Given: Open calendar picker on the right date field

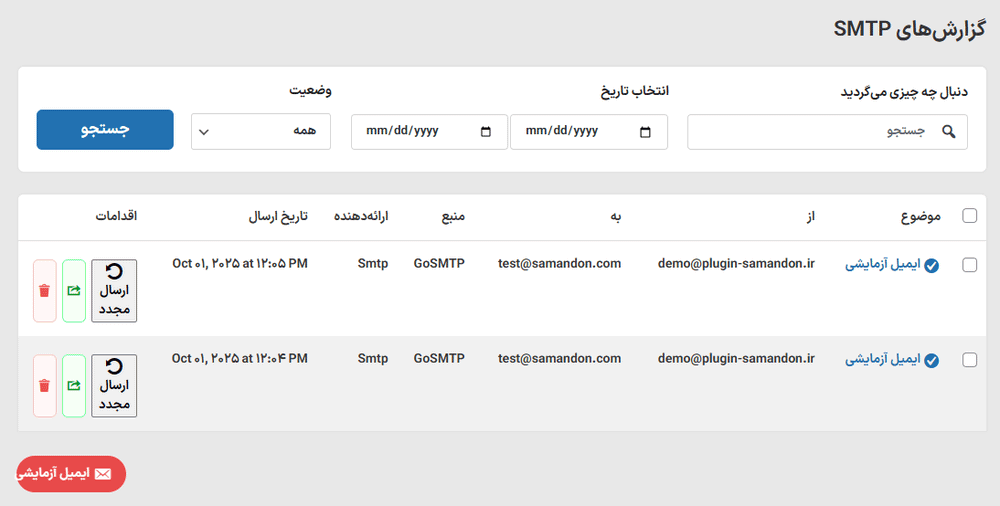Looking at the screenshot, I should [x=645, y=131].
